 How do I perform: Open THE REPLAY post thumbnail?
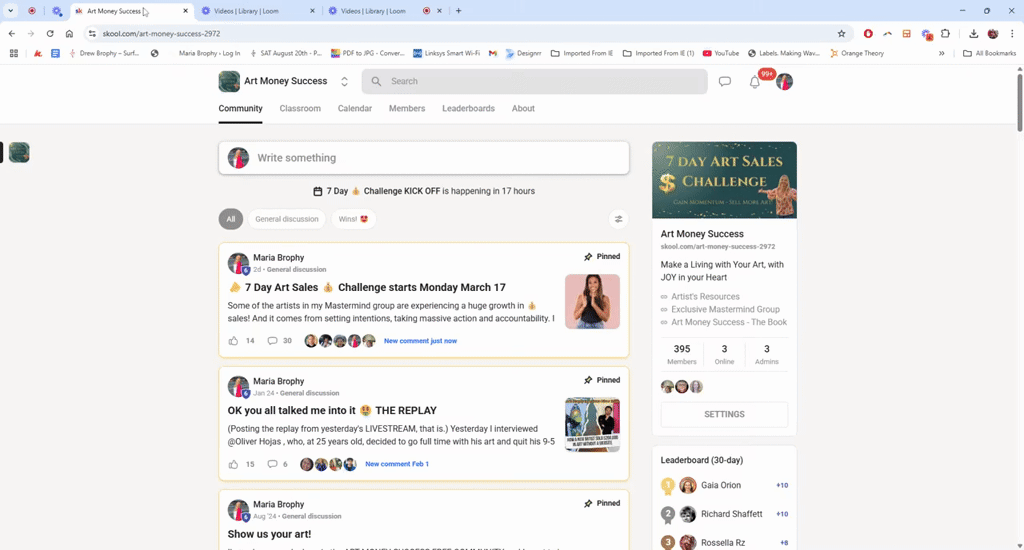(x=592, y=425)
